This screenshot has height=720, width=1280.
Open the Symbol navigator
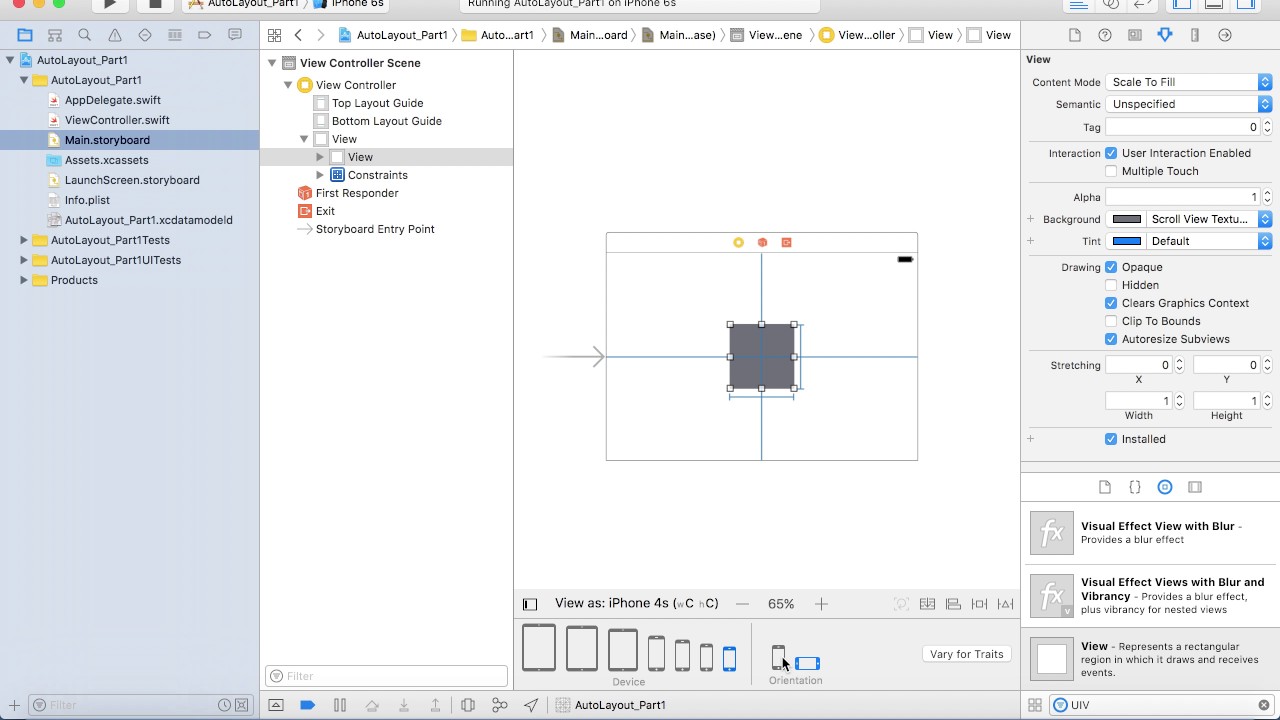point(55,35)
